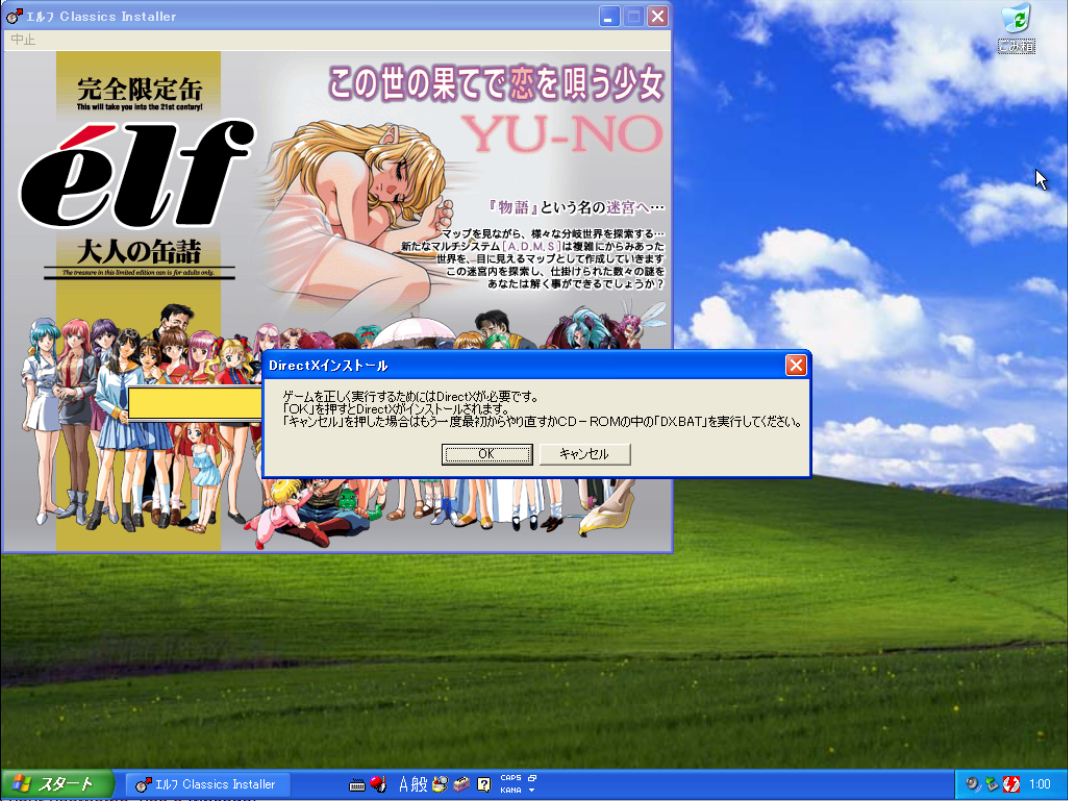Click the élf logo image
Image resolution: width=1068 pixels, height=801 pixels.
coord(136,176)
